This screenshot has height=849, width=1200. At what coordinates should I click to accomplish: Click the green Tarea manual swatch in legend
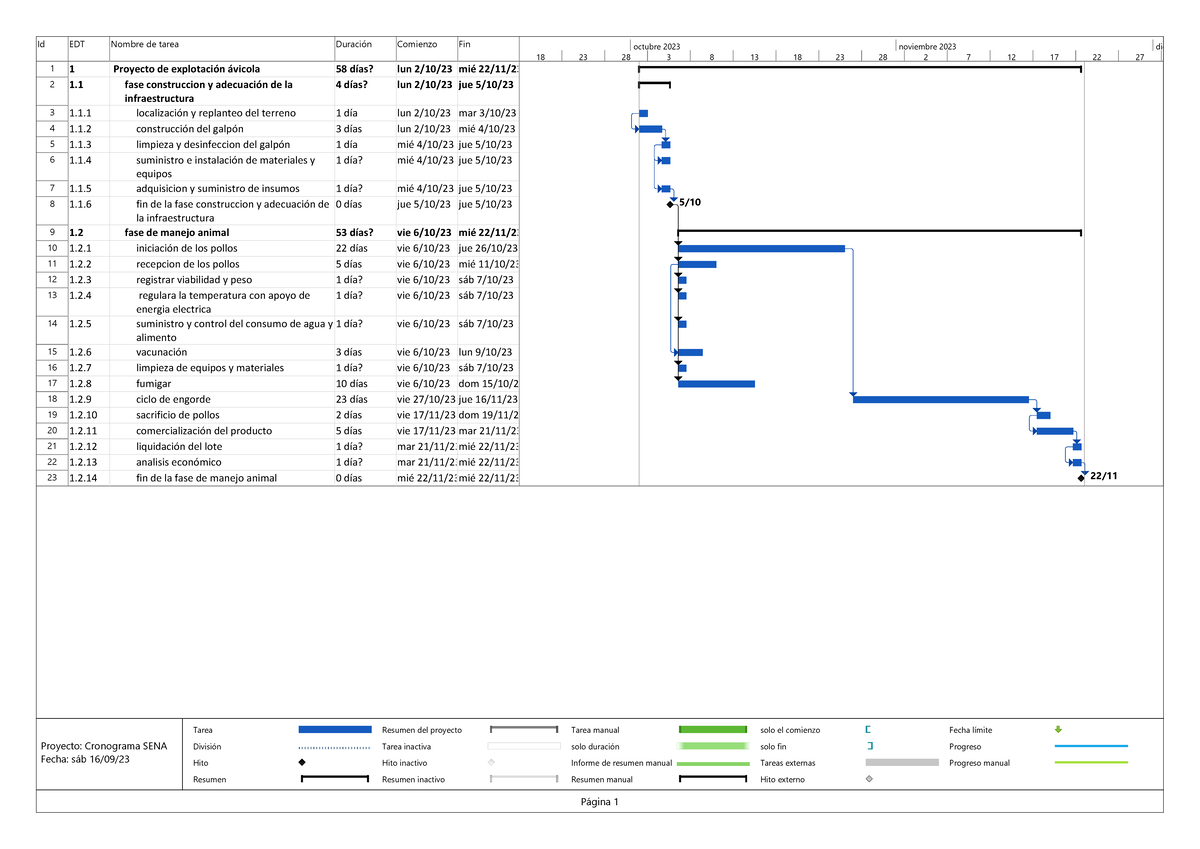click(713, 730)
